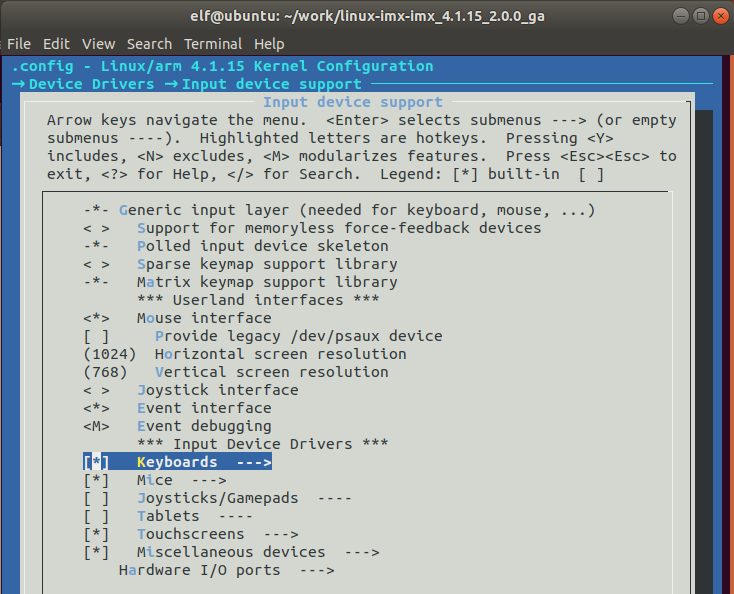This screenshot has height=594, width=734.
Task: Toggle the legacy /dev/psaux device checkbox
Action: 96,336
